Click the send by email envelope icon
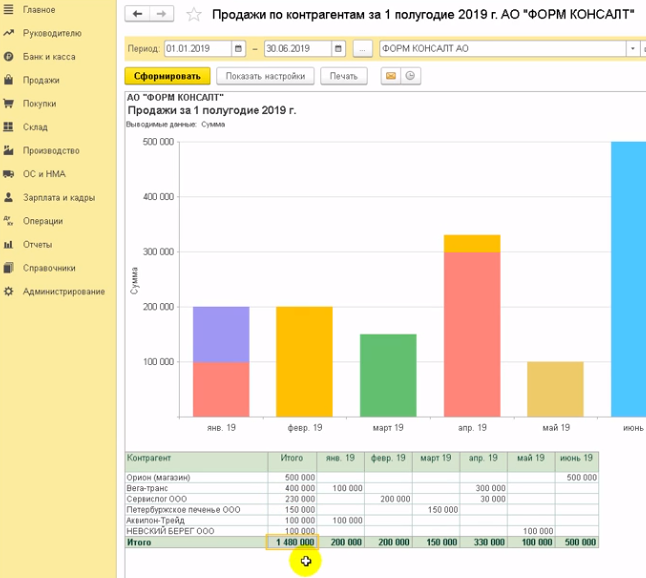This screenshot has width=646, height=578. tap(390, 76)
